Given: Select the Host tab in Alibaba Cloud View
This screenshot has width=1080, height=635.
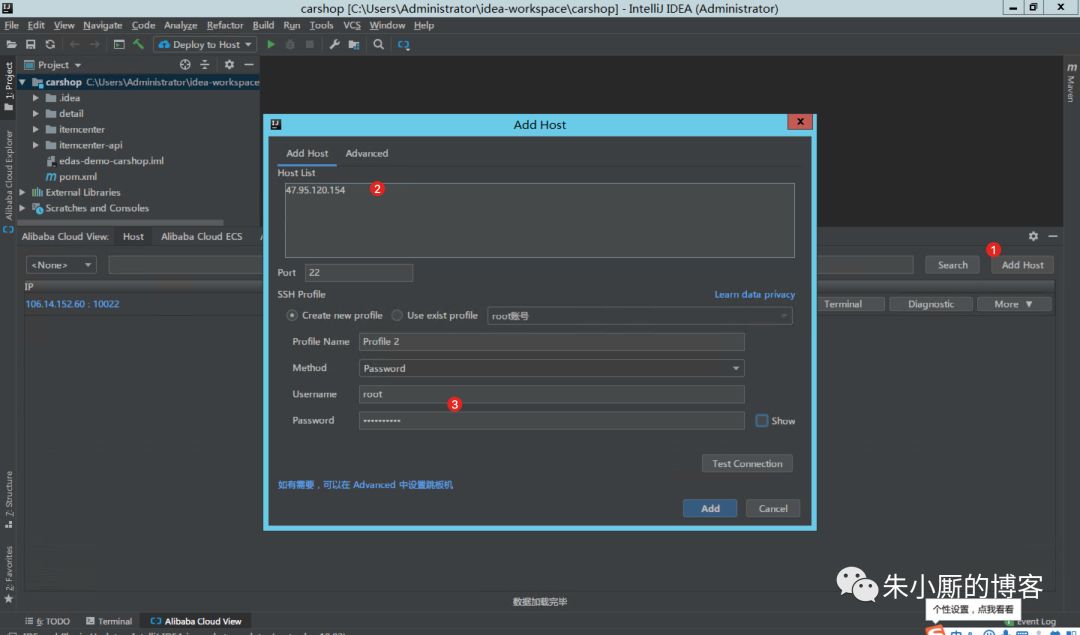Looking at the screenshot, I should [134, 236].
